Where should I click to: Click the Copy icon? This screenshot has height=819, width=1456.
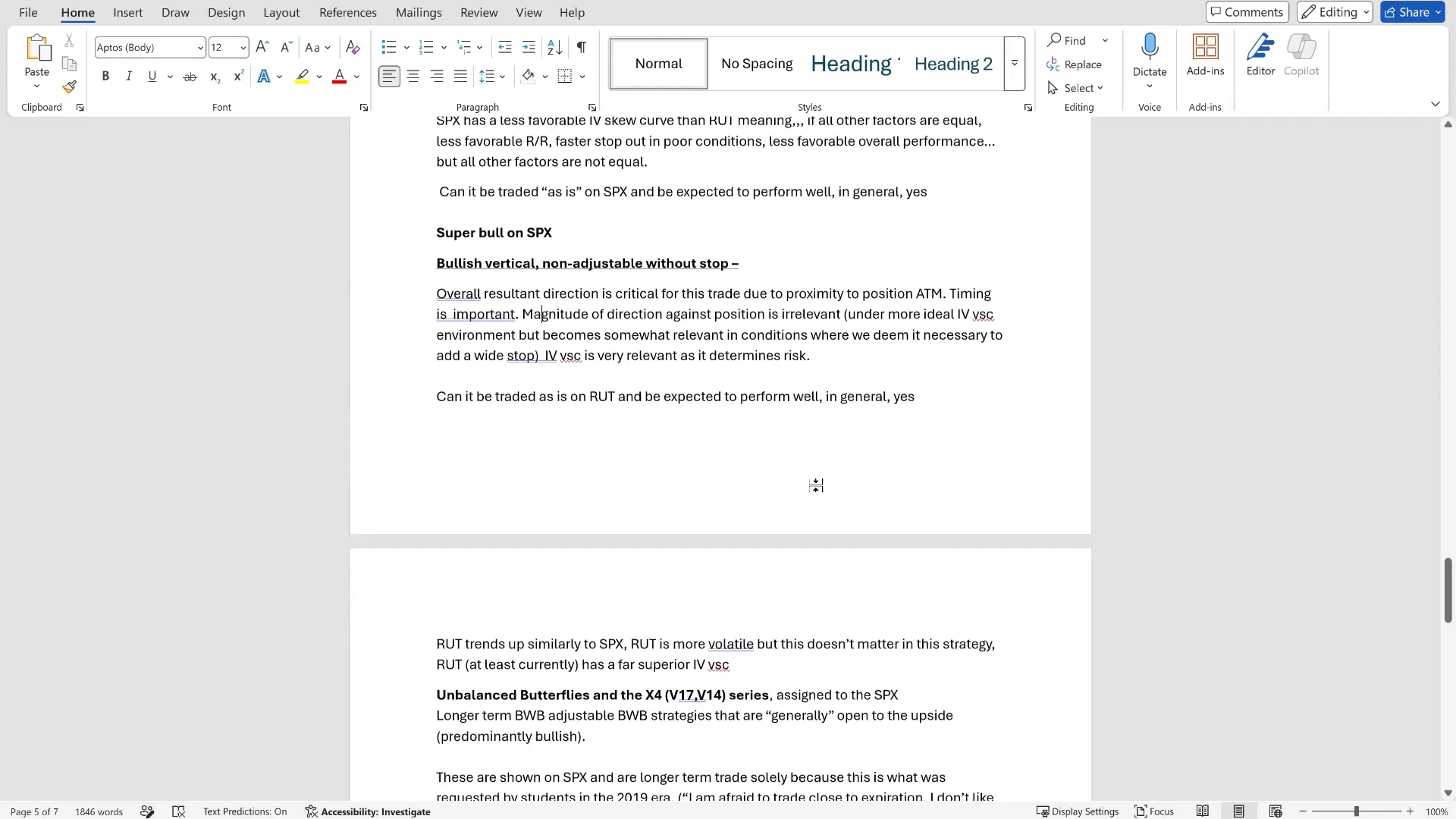click(x=69, y=64)
